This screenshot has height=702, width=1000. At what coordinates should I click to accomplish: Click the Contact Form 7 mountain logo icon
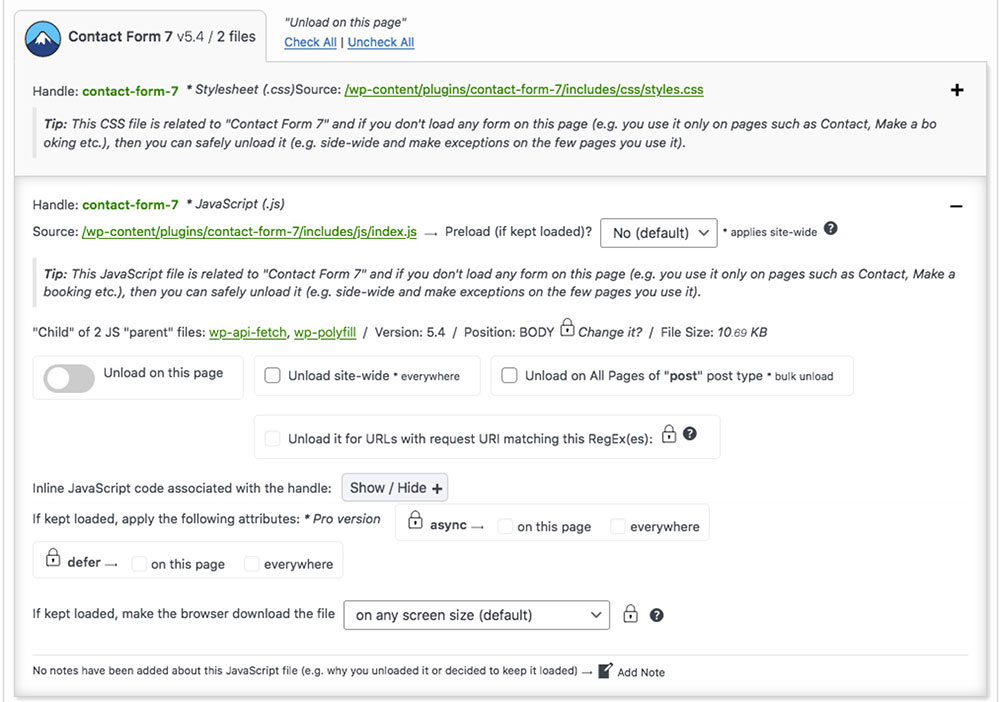click(43, 38)
